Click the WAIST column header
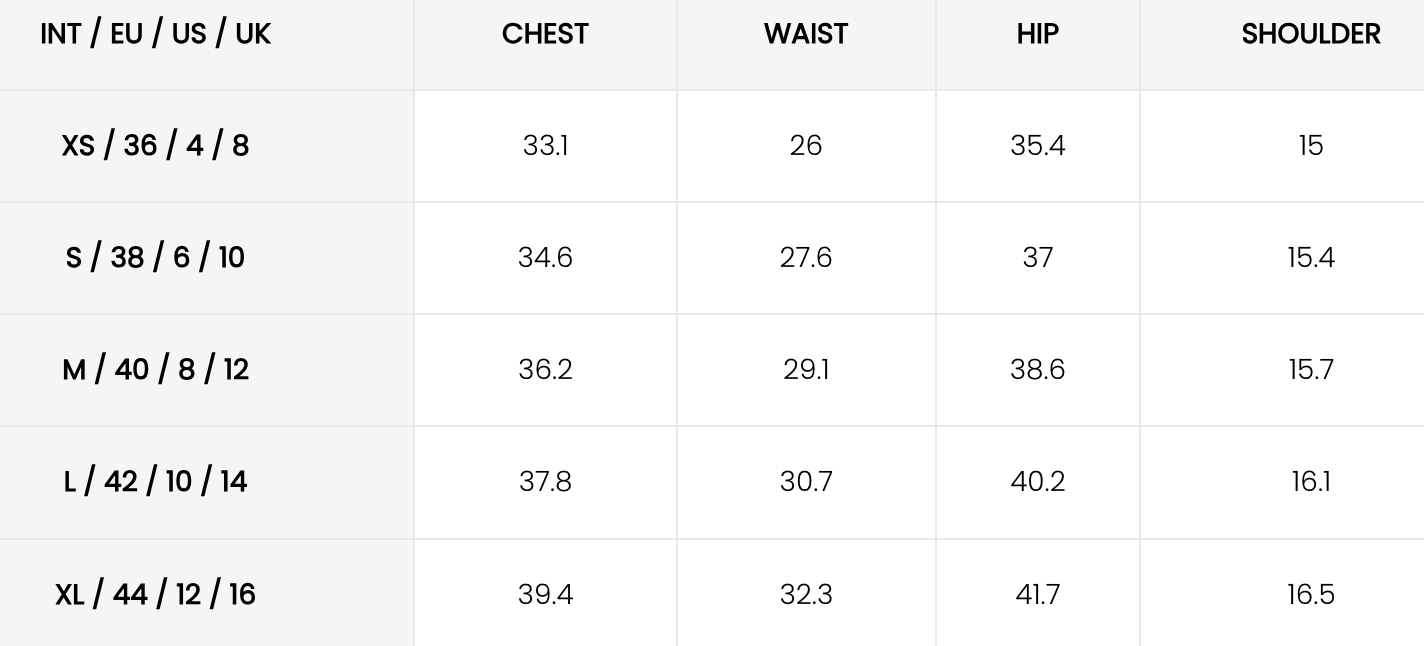The image size is (1424, 646). point(806,34)
